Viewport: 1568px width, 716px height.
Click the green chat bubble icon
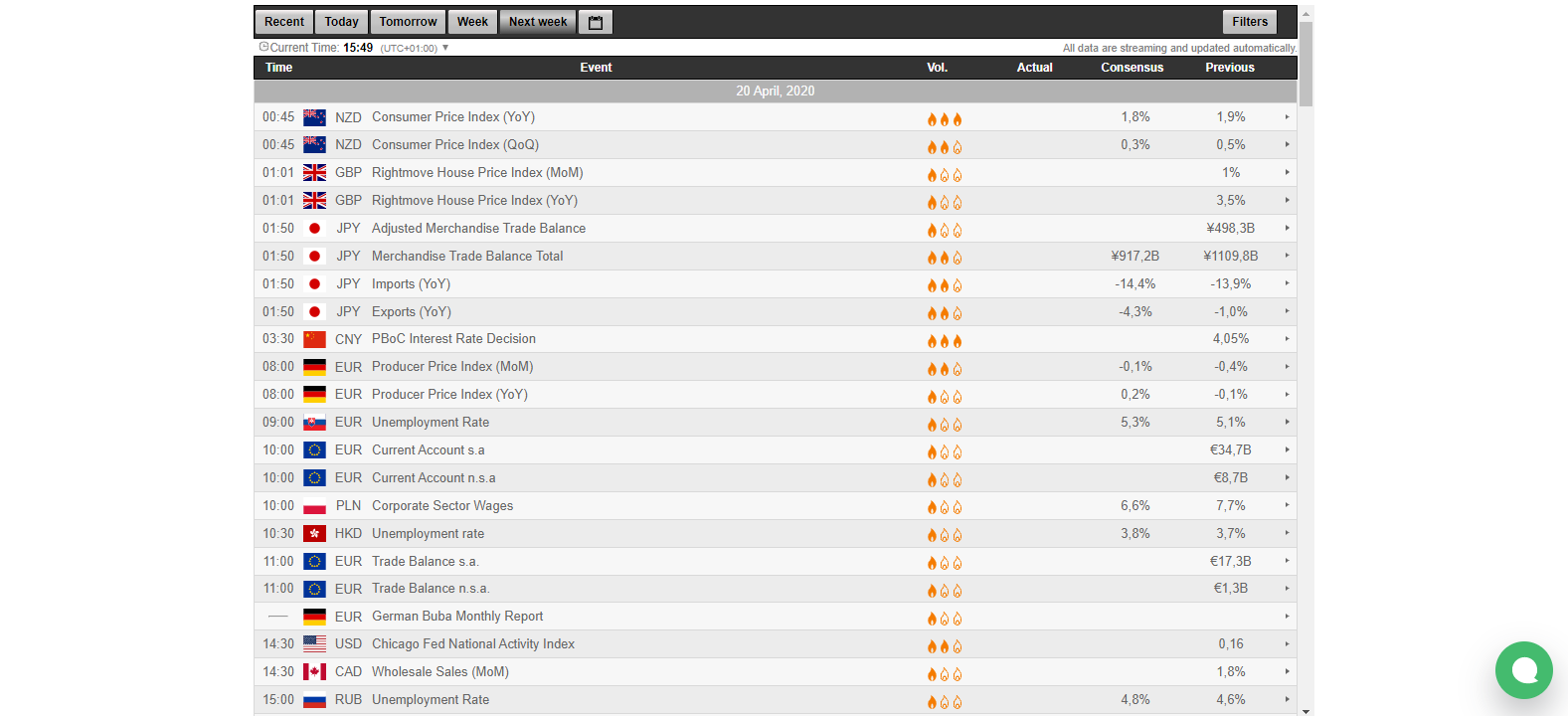click(x=1523, y=670)
